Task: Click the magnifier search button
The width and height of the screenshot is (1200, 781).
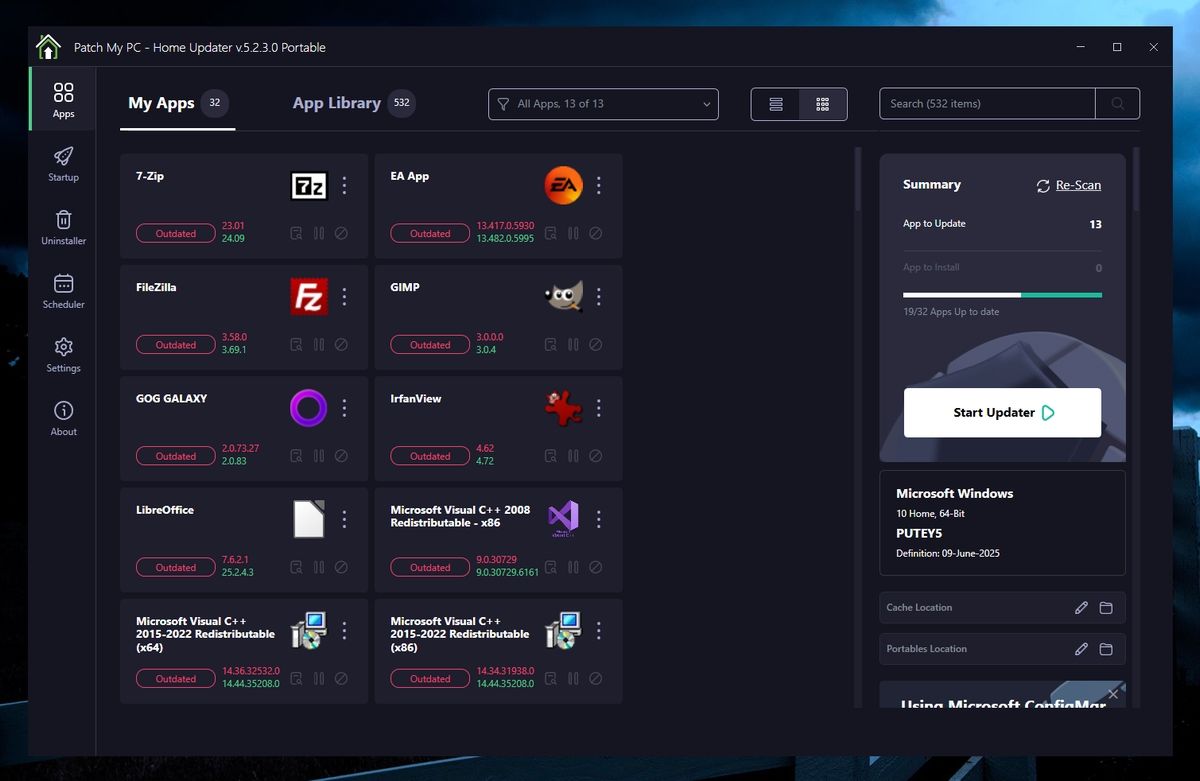Action: pyautogui.click(x=1117, y=104)
